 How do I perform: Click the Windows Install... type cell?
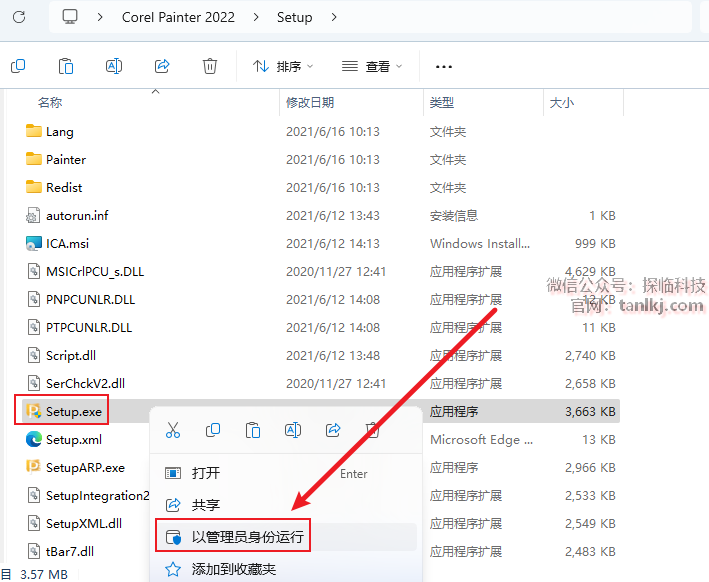click(480, 244)
